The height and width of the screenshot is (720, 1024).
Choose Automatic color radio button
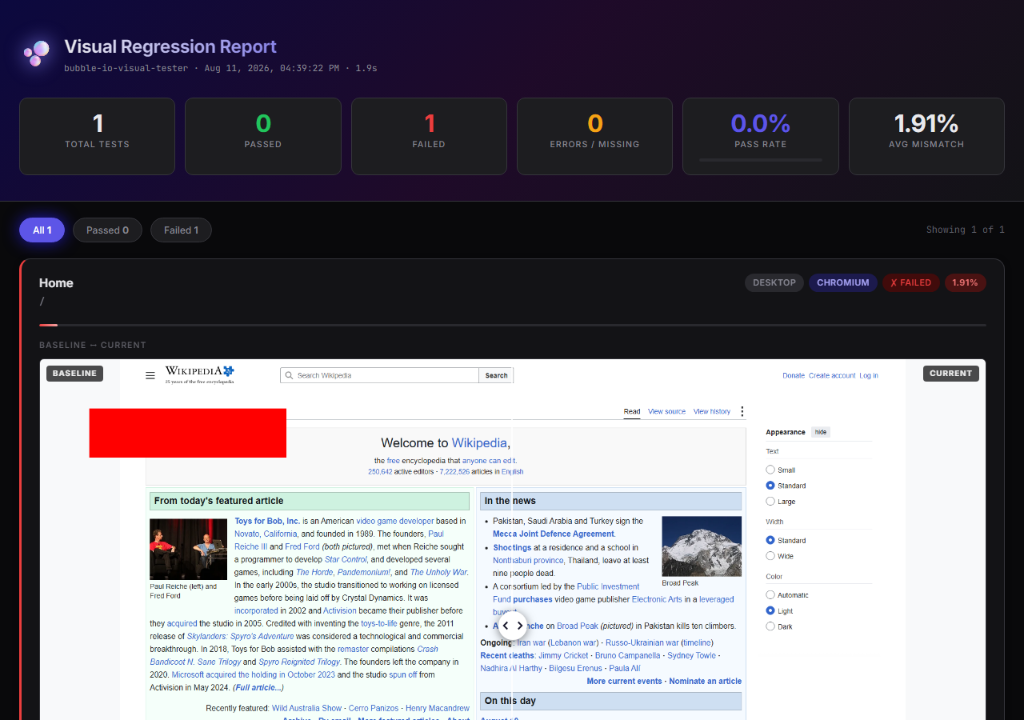tap(770, 595)
